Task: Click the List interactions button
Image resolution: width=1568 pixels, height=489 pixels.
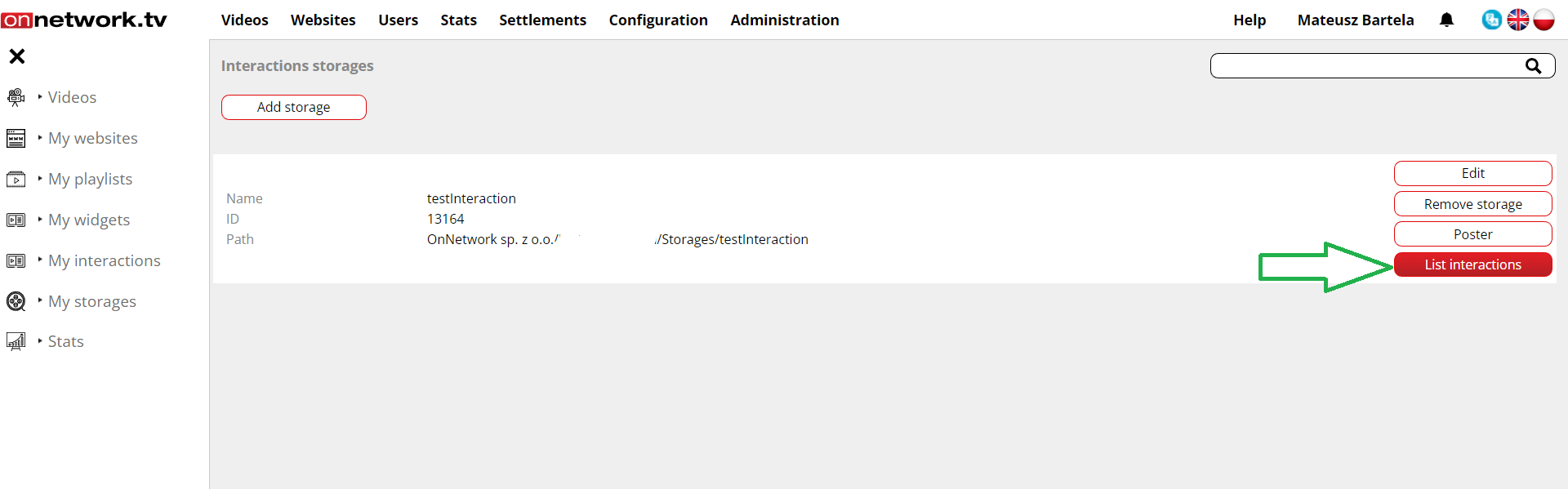Action: pos(1472,265)
